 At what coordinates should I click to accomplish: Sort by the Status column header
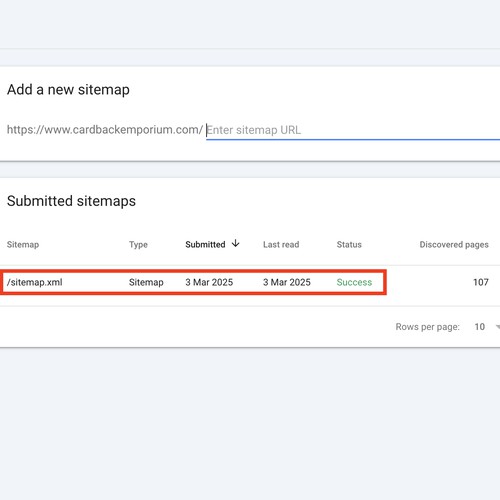click(349, 244)
